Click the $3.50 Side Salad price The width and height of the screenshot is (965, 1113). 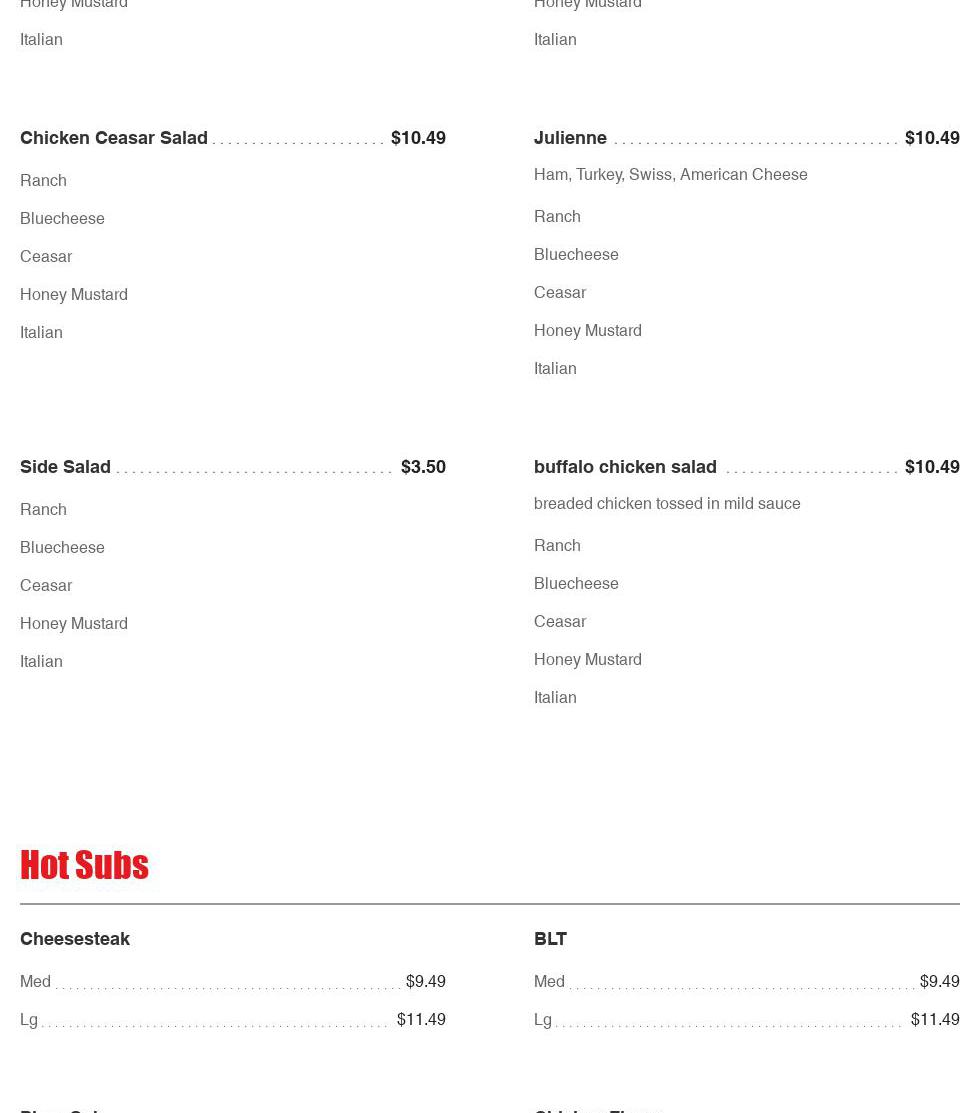point(423,467)
